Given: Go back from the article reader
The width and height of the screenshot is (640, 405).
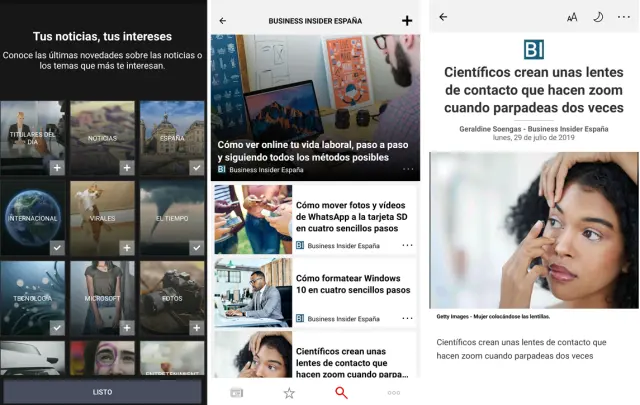Looking at the screenshot, I should 443,17.
